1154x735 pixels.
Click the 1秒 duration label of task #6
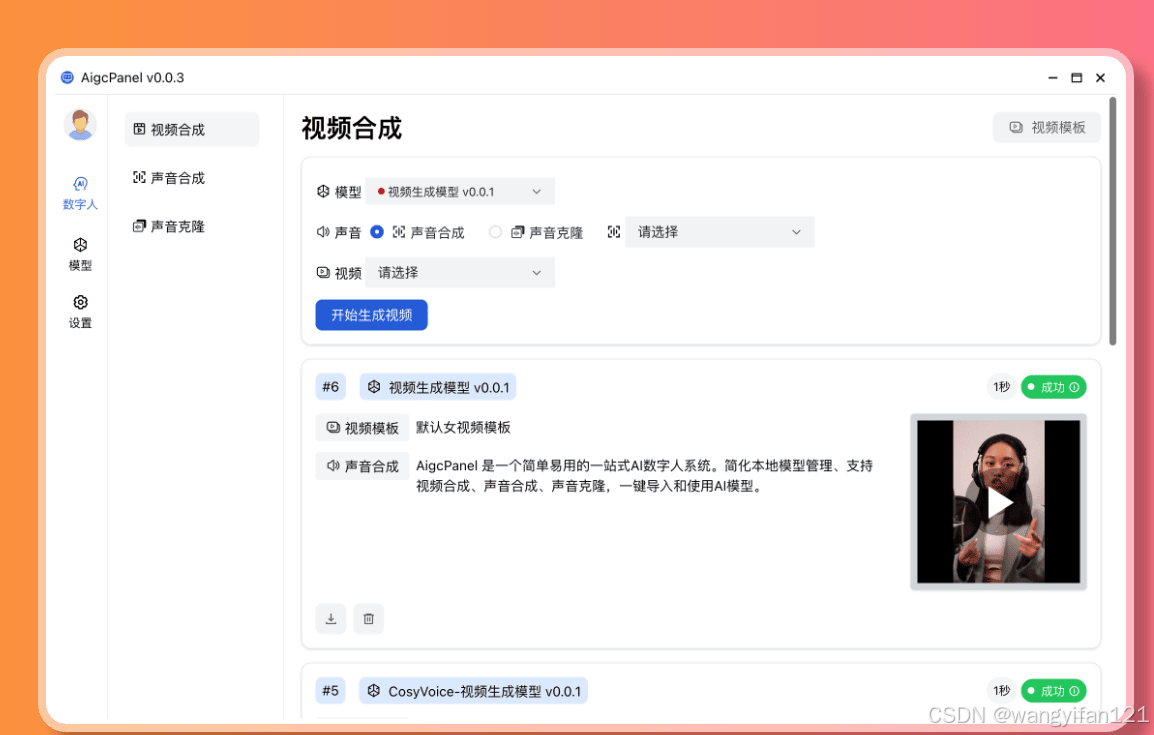click(1001, 387)
